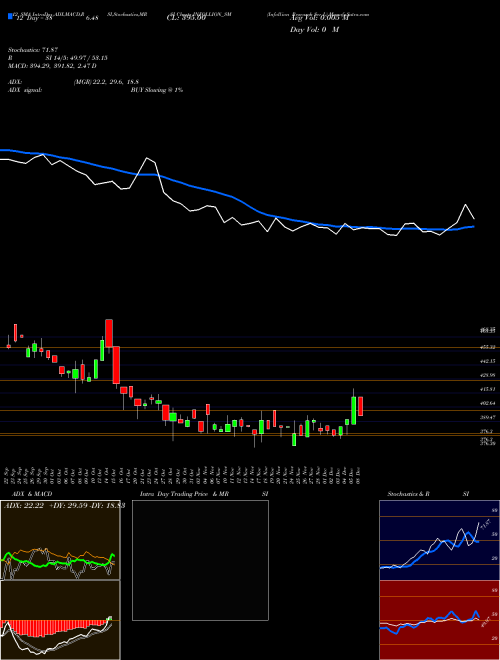Click the MACD values line
500x660 pixels.
pos(53,66)
